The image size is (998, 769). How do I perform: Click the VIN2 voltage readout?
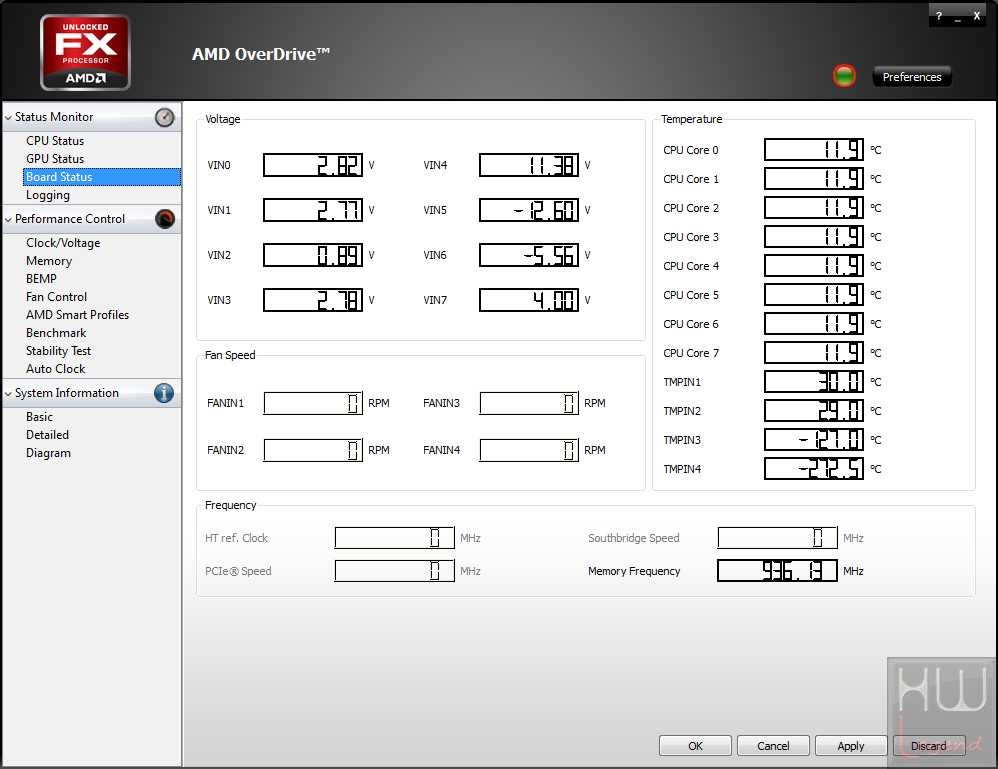click(x=313, y=255)
